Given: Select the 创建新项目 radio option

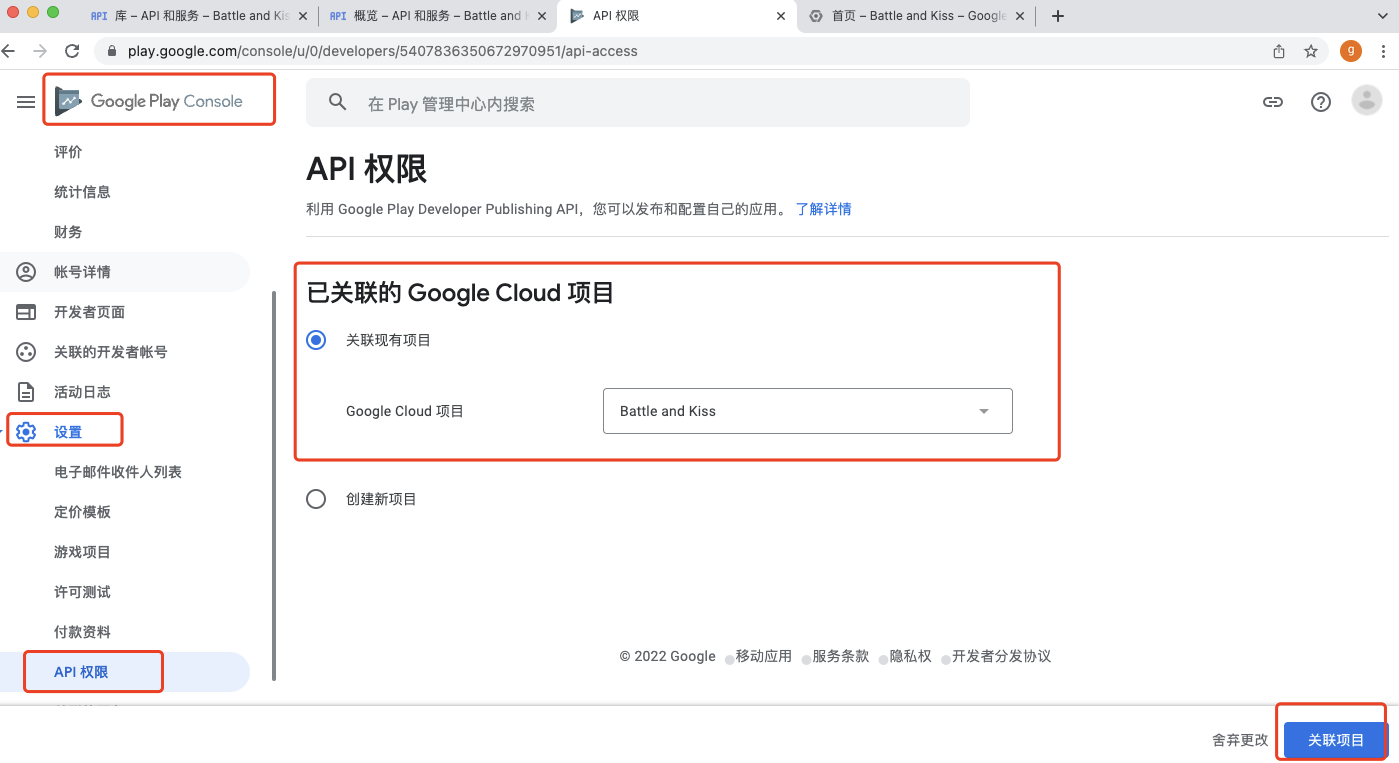Looking at the screenshot, I should pos(316,498).
